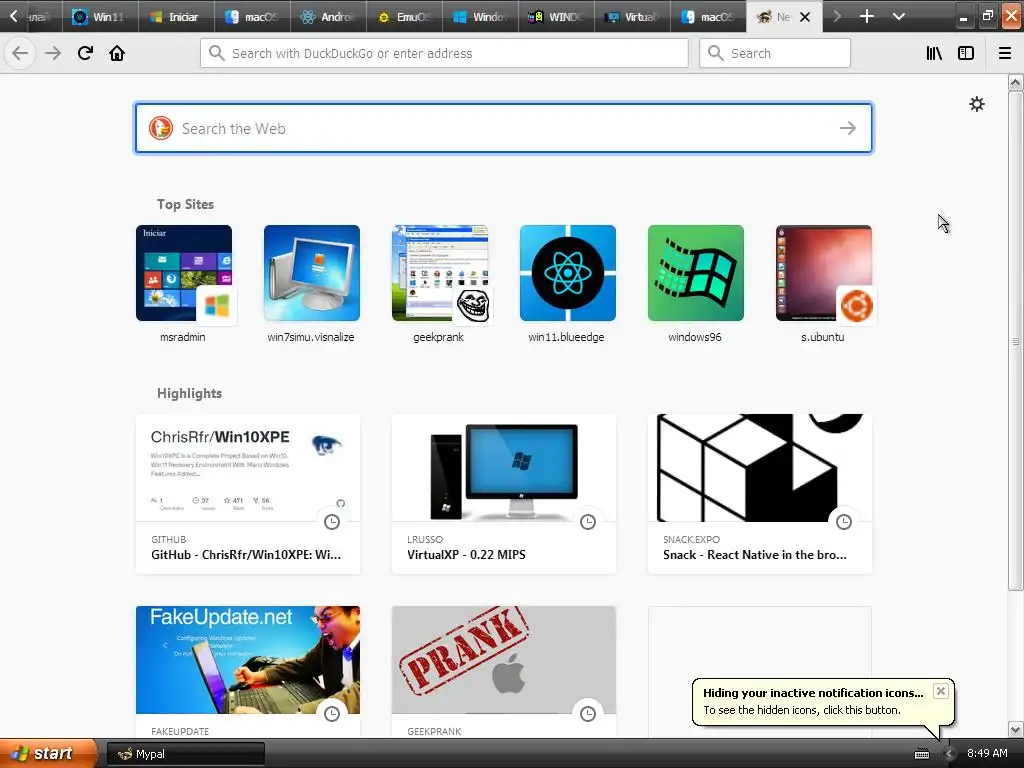The width and height of the screenshot is (1024, 768).
Task: Click the taskbar clock 8:49 AM
Action: point(987,753)
